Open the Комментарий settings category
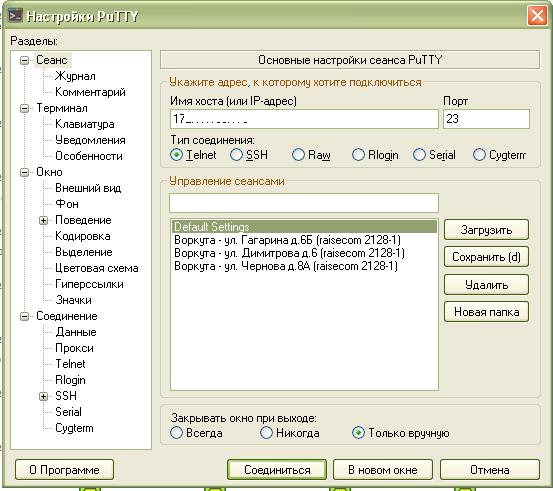Viewport: 553px width, 491px height. [x=90, y=92]
